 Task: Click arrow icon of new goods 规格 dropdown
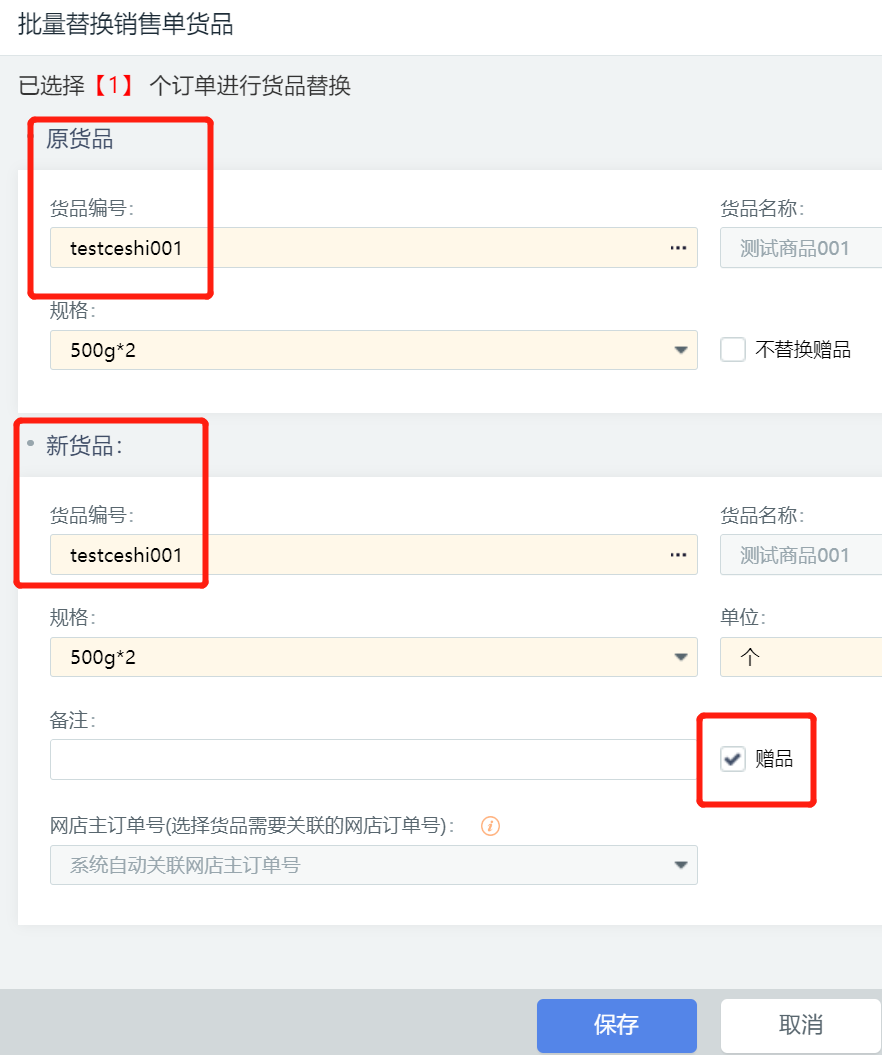(x=681, y=657)
